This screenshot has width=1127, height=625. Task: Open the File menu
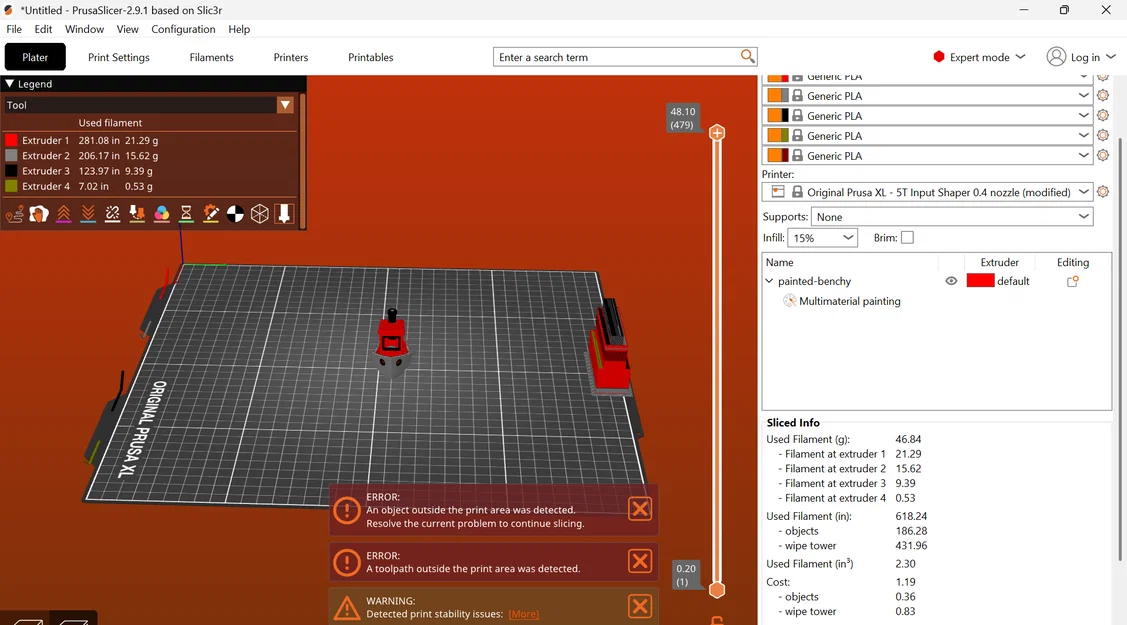[x=14, y=29]
